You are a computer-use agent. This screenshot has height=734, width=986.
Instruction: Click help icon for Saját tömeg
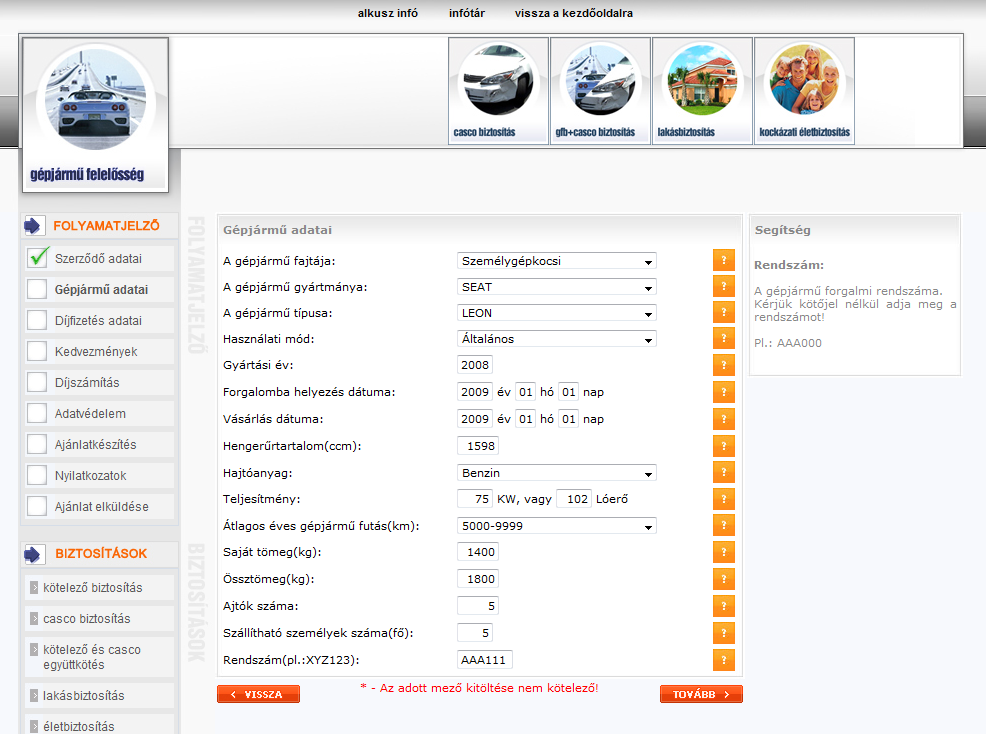724,552
